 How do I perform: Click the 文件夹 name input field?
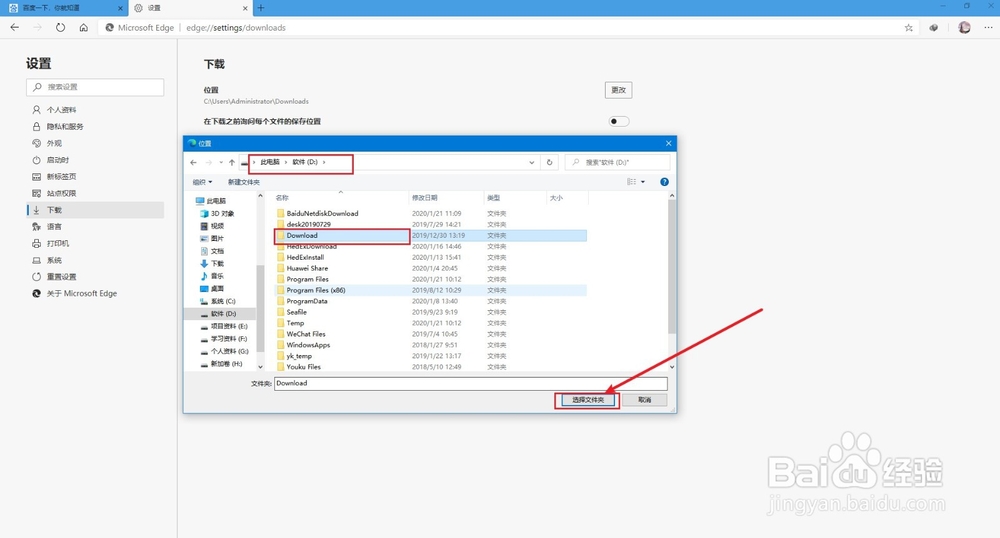tap(471, 383)
